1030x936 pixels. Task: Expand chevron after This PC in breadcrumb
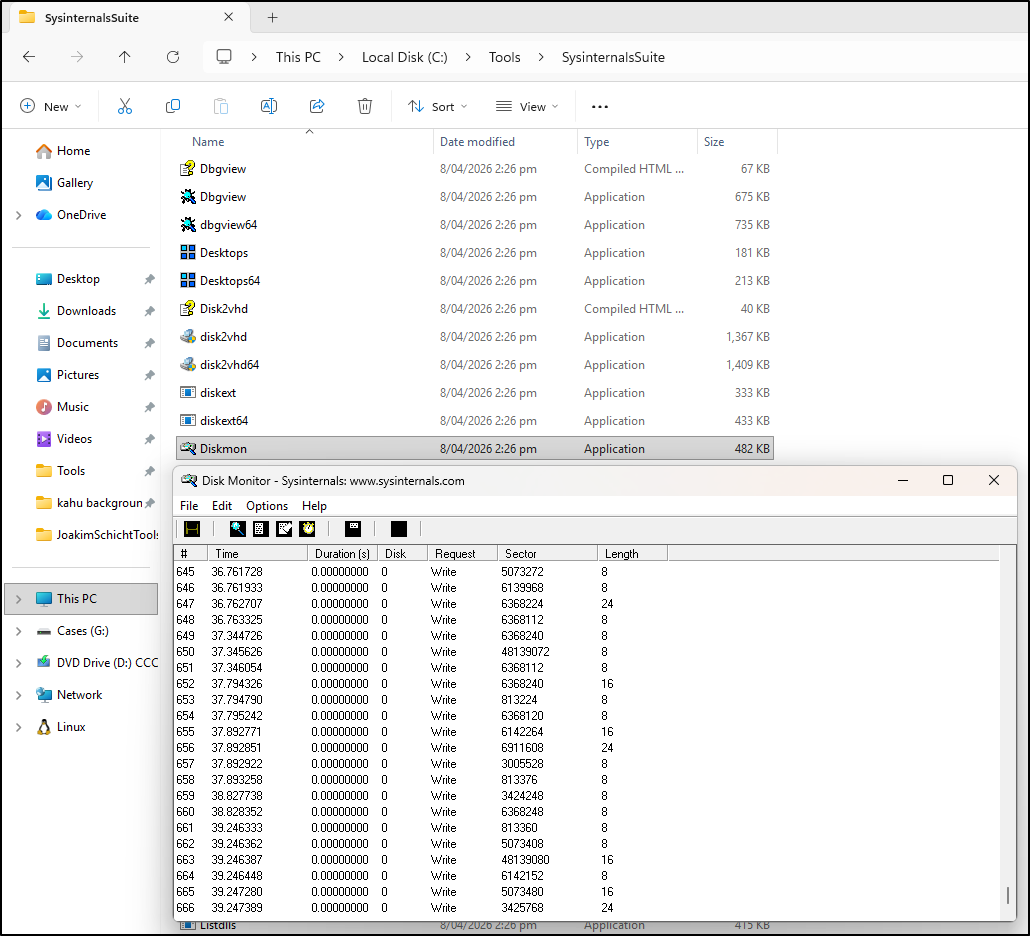coord(341,57)
